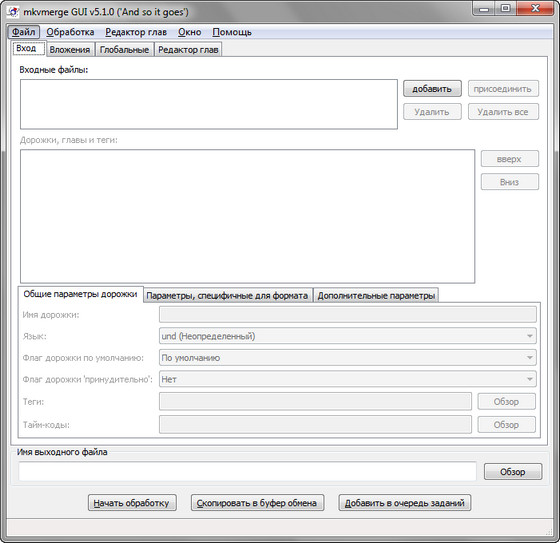560x543 pixels.
Task: Expand the Флаг дорожки 'принудительно' dropdown
Action: pyautogui.click(x=348, y=379)
